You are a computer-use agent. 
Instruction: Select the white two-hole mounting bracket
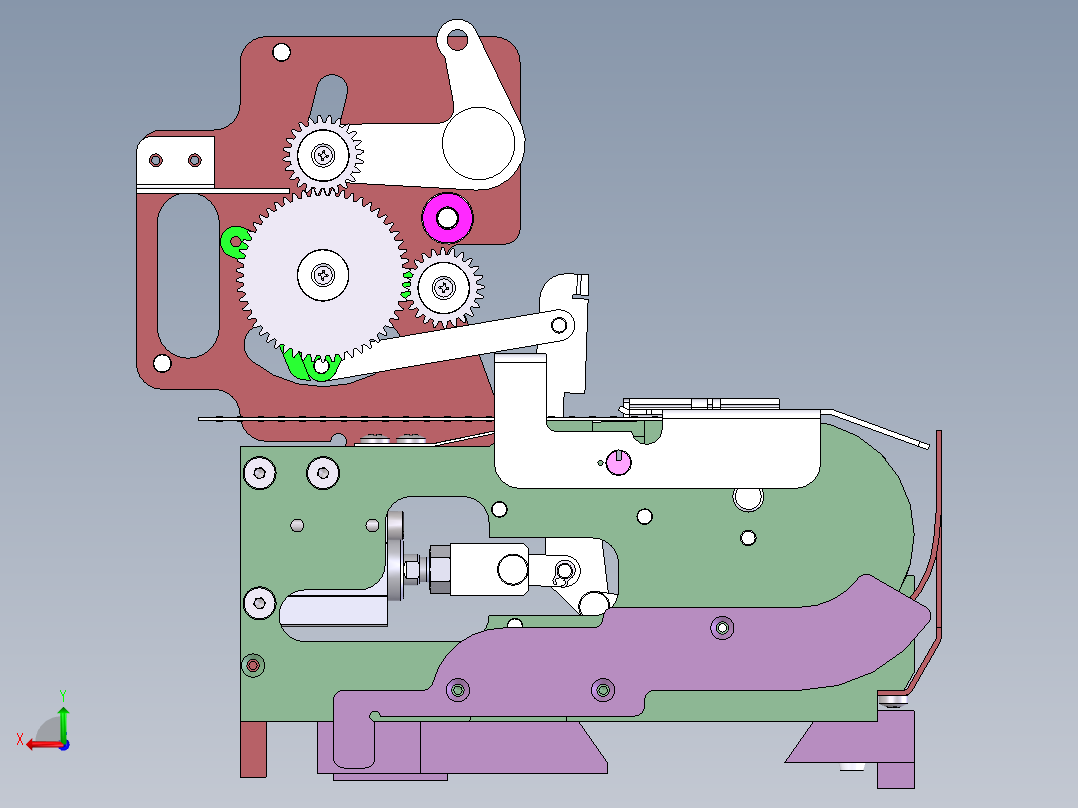tap(176, 164)
